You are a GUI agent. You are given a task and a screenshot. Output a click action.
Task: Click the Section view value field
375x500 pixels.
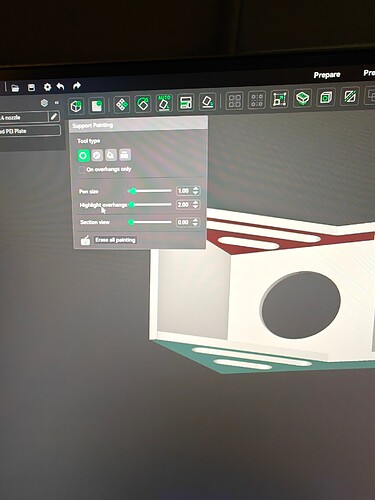point(184,222)
